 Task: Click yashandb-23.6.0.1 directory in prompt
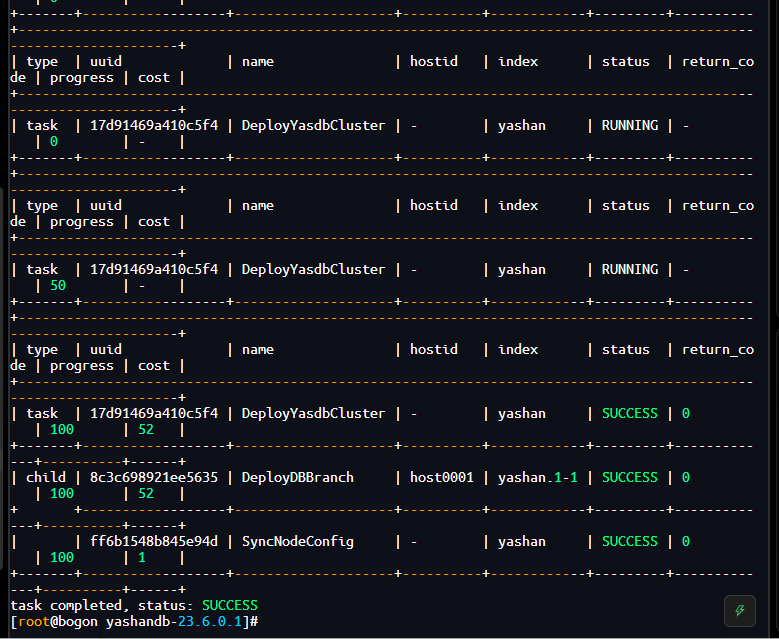click(x=173, y=622)
